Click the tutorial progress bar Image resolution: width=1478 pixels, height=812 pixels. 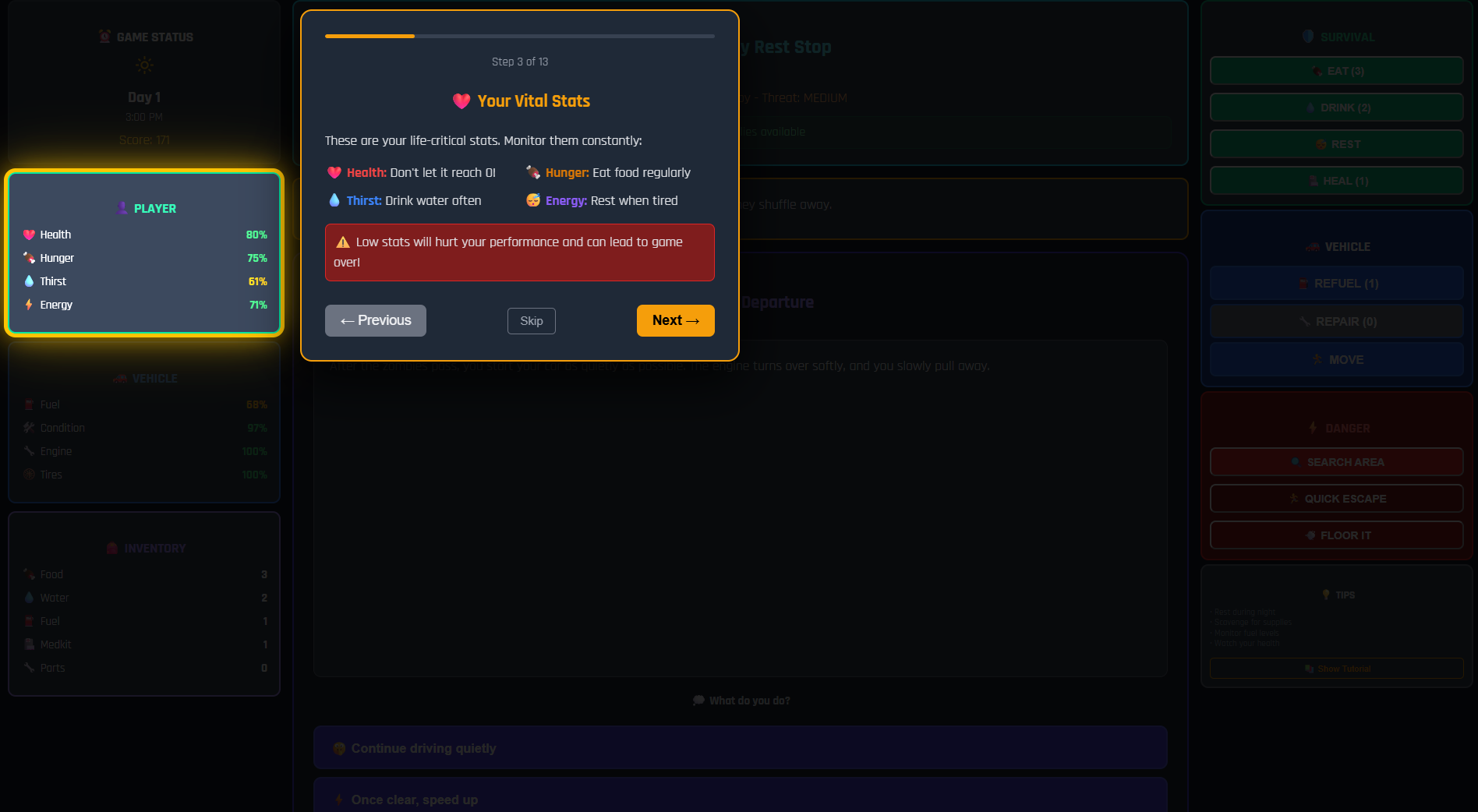point(520,36)
